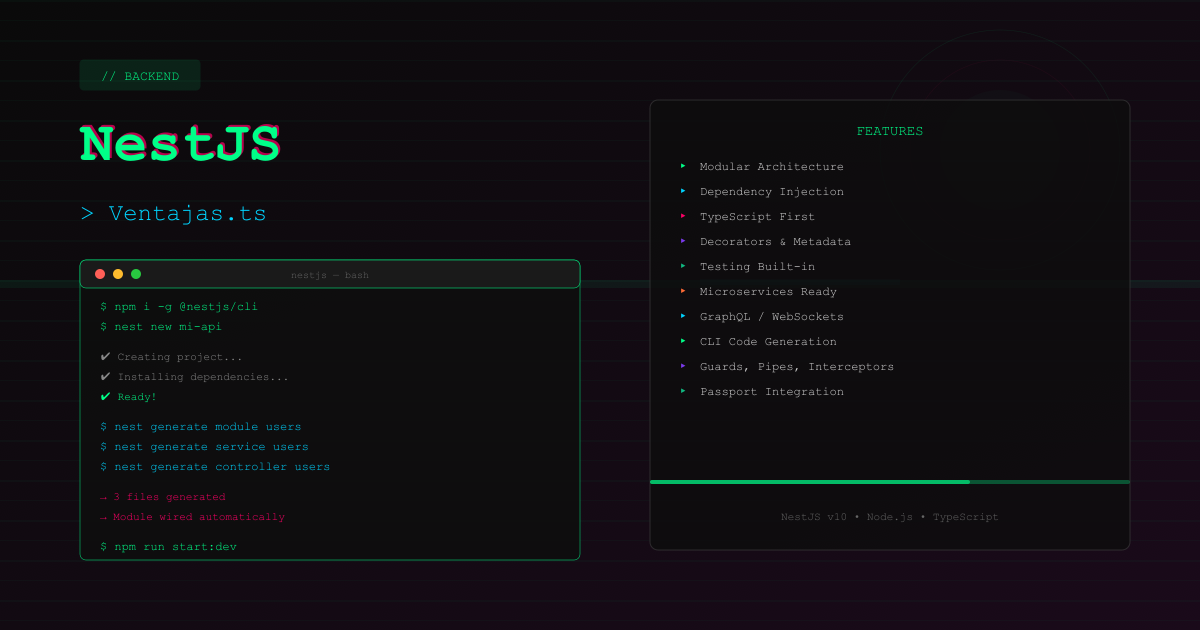Select the Decorators & Metadata feature
Screen dimensions: 1200x630
775,242
